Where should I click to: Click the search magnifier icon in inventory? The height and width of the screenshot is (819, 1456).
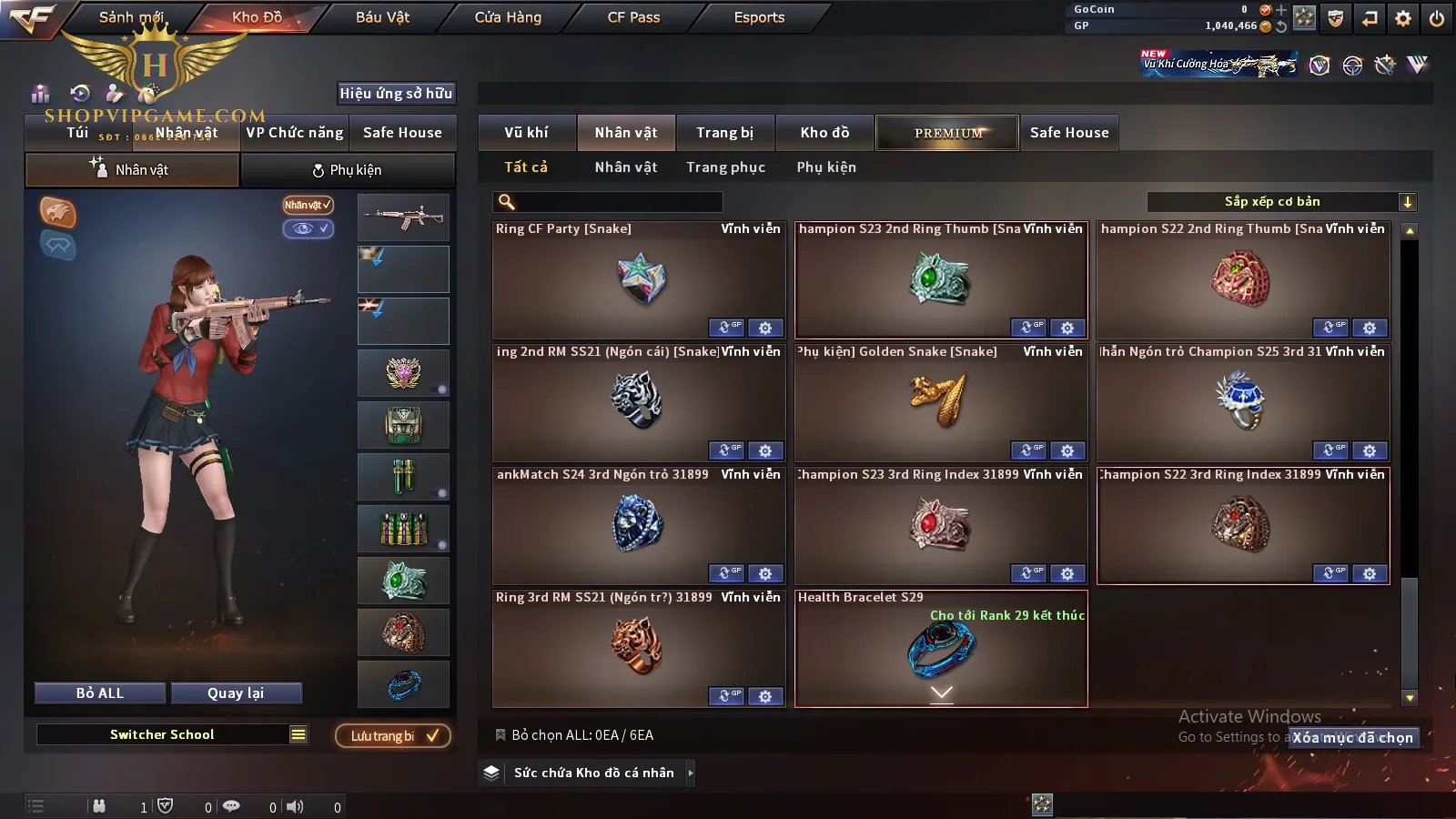tap(507, 202)
